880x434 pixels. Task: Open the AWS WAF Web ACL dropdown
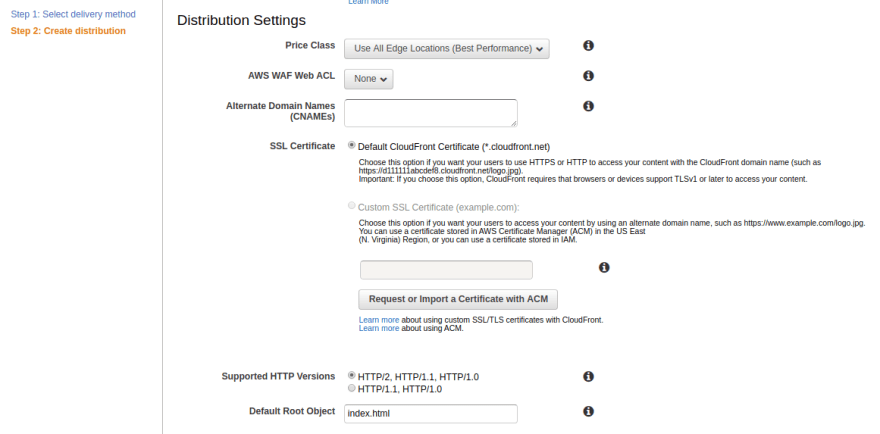(x=369, y=79)
